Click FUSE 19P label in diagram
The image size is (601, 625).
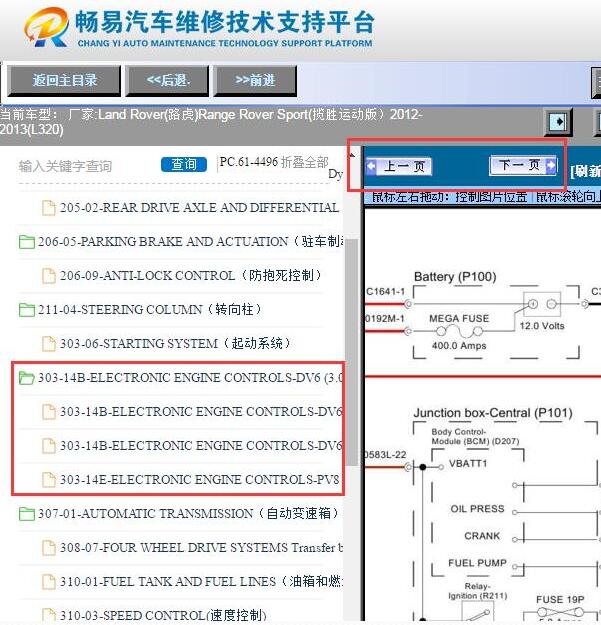pos(560,599)
